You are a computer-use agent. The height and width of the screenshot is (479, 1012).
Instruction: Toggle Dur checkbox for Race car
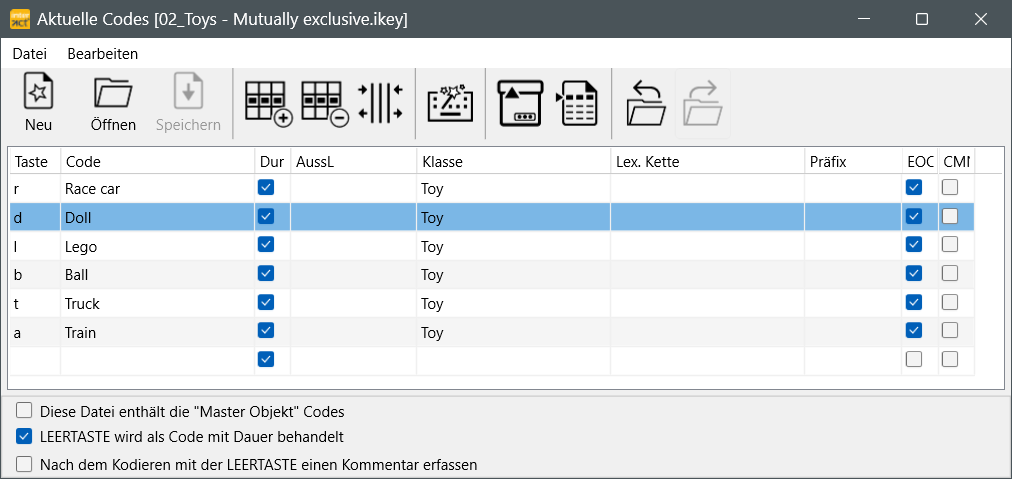[266, 188]
